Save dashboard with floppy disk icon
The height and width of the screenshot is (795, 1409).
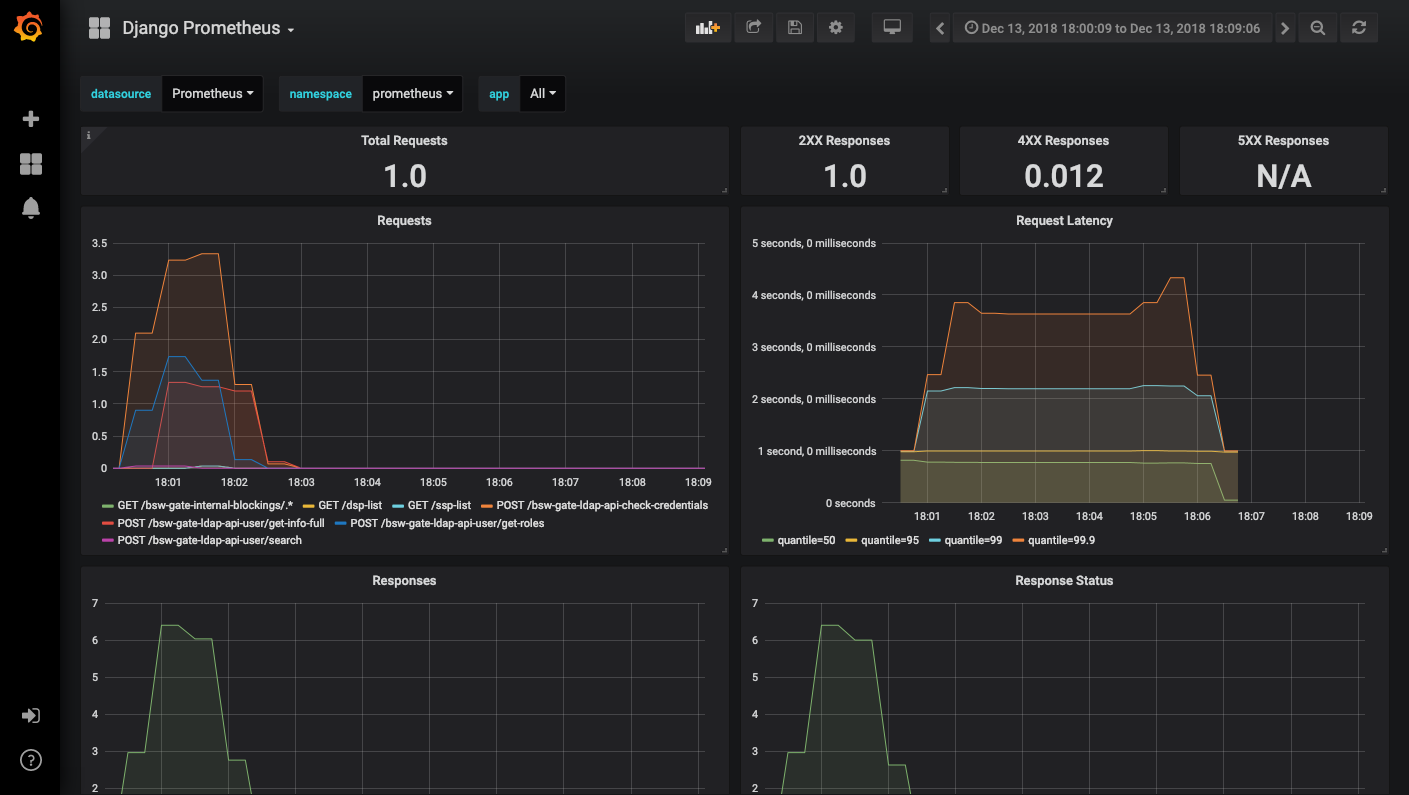pyautogui.click(x=795, y=28)
